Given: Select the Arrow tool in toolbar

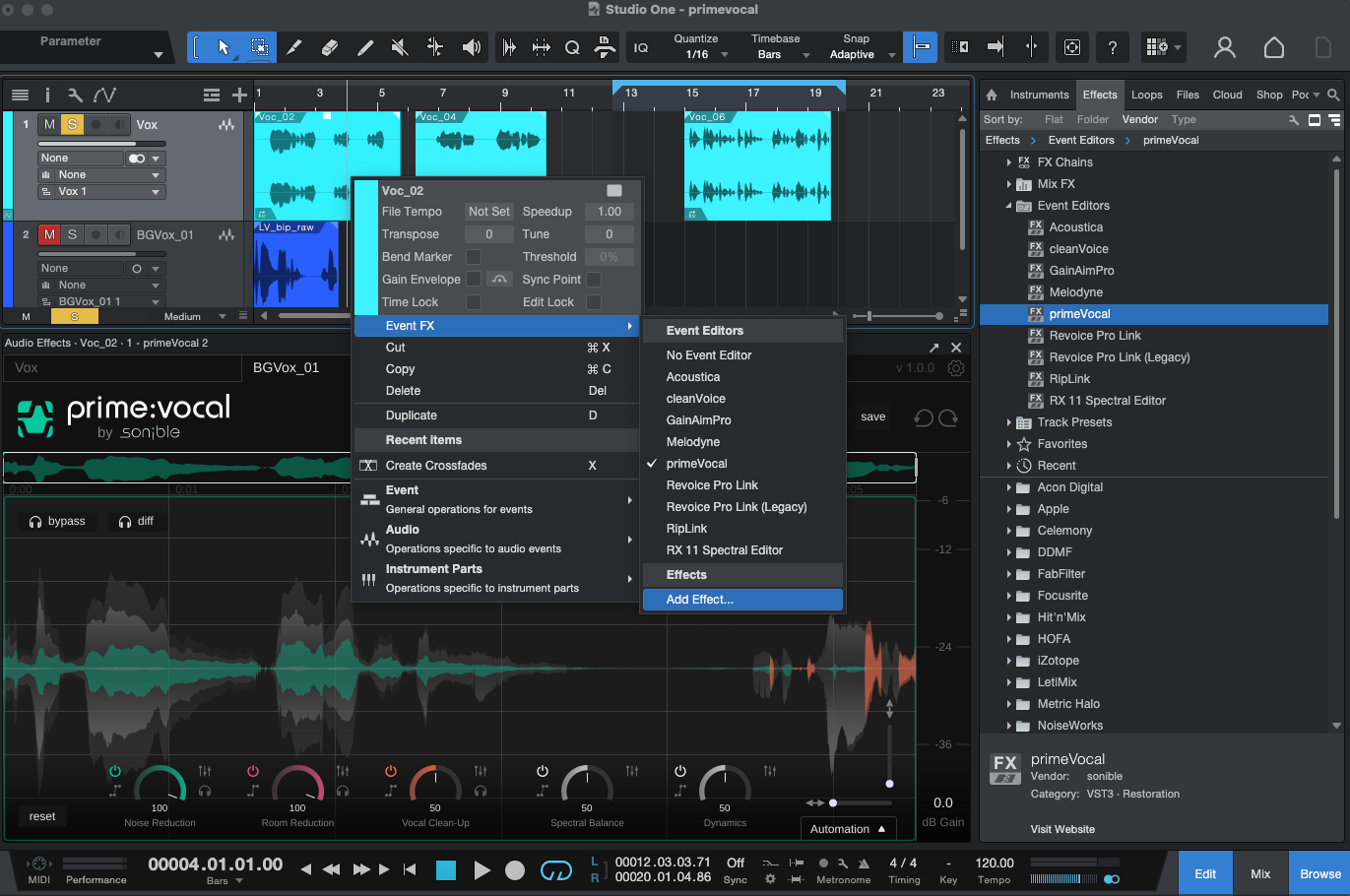Looking at the screenshot, I should pyautogui.click(x=224, y=47).
